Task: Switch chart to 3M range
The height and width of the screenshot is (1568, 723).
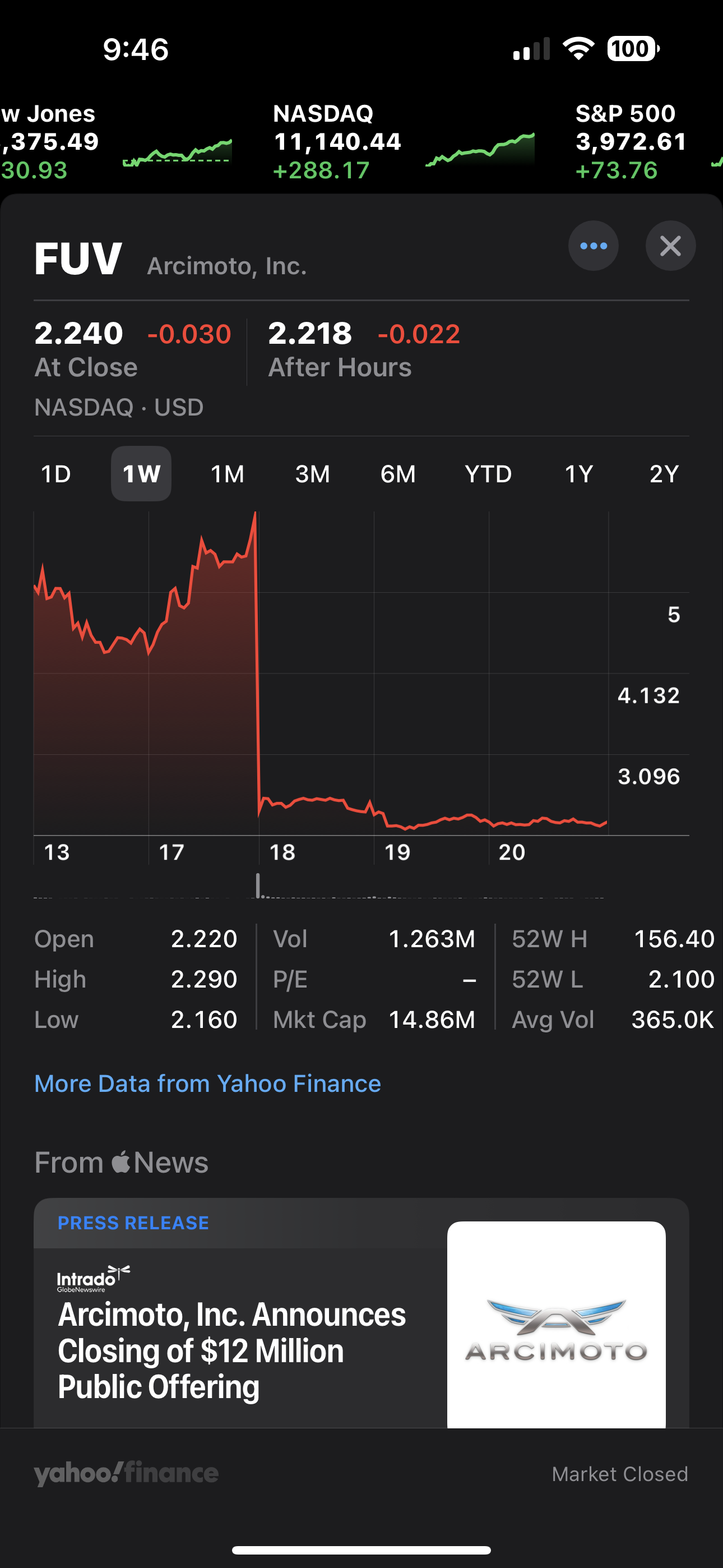Action: point(312,474)
